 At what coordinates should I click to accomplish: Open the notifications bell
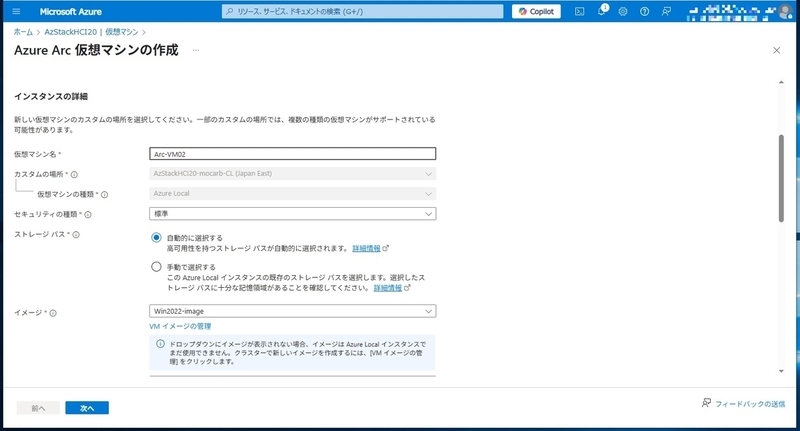click(602, 10)
